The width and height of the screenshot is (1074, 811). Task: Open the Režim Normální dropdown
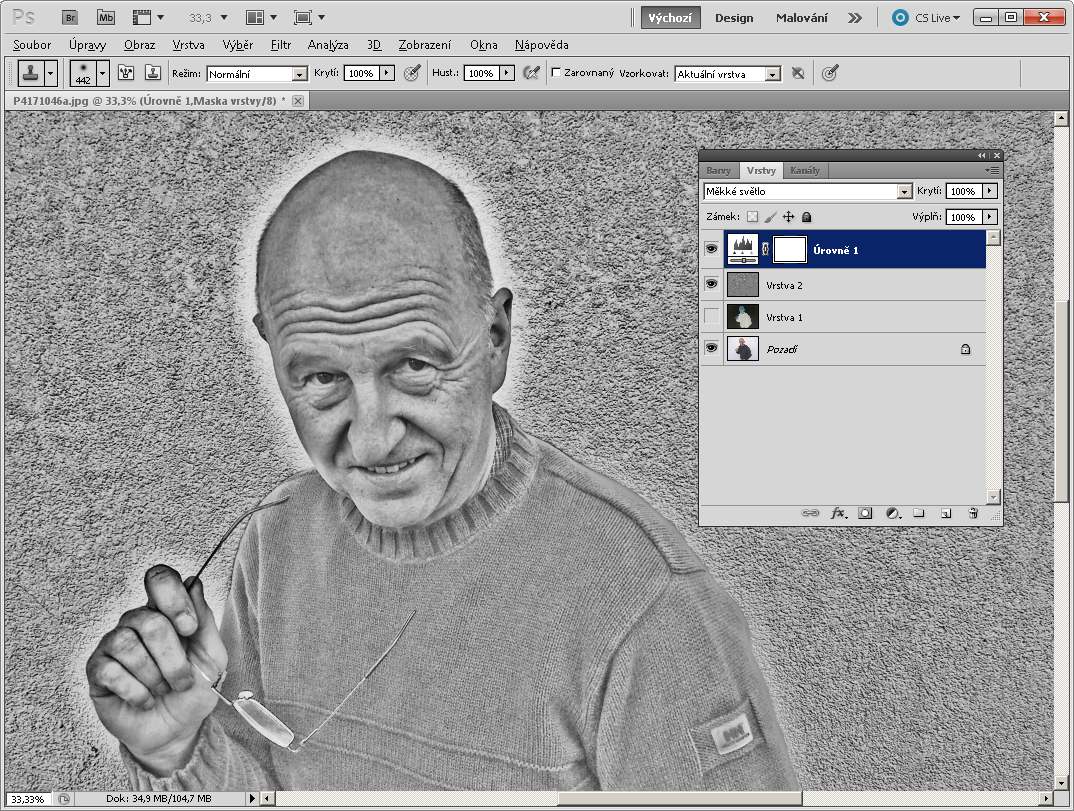[299, 74]
